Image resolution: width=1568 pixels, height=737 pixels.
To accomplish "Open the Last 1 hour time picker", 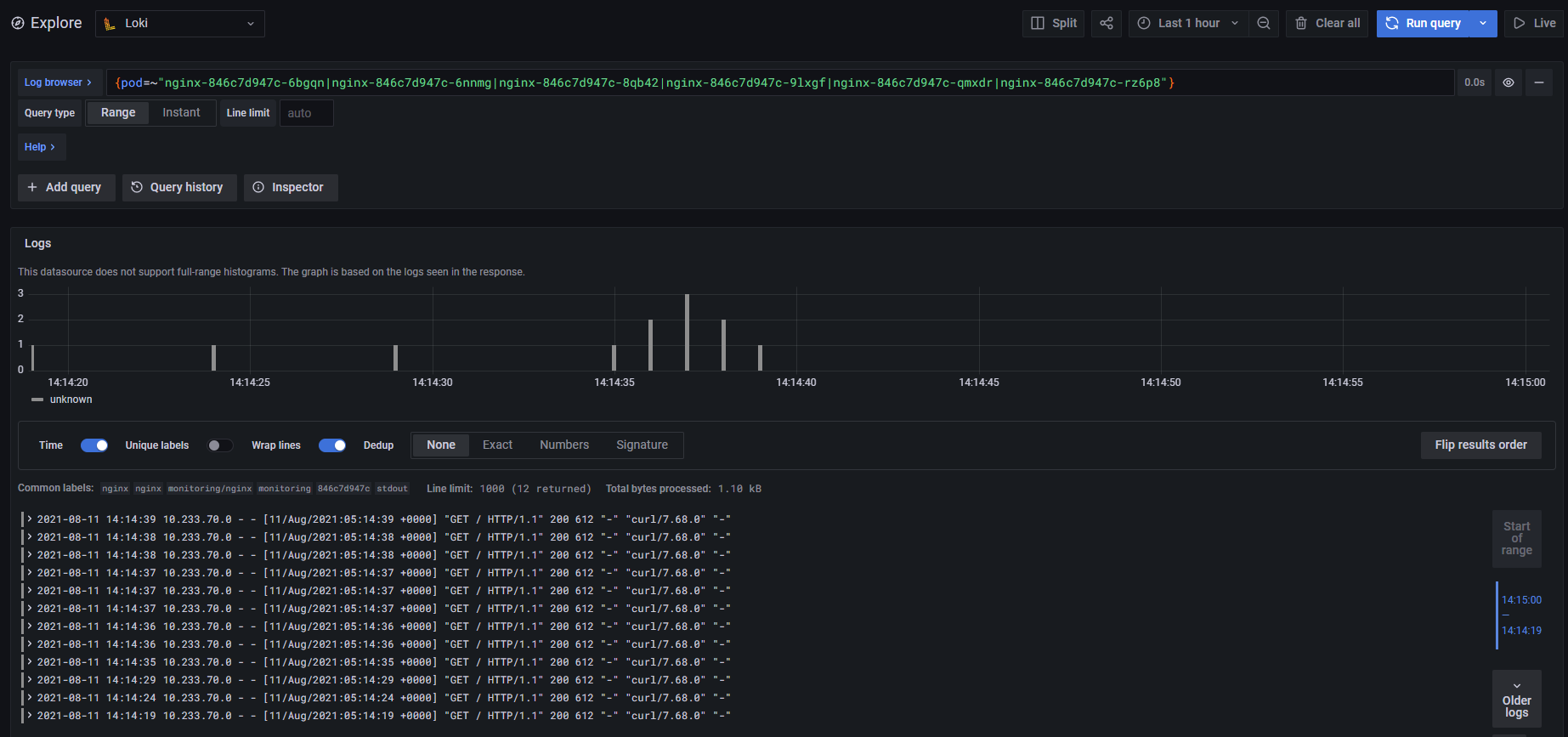I will (x=1188, y=24).
